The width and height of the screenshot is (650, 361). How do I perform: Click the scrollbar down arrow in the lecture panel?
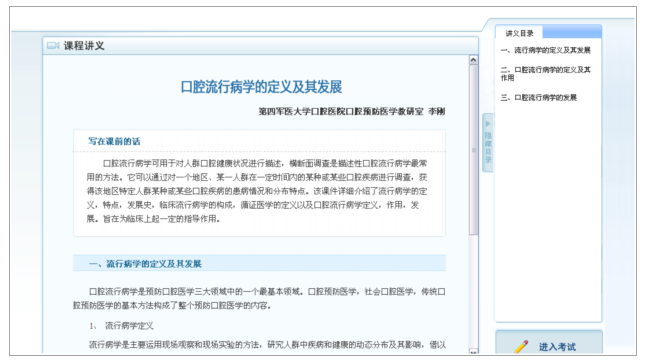(x=473, y=351)
